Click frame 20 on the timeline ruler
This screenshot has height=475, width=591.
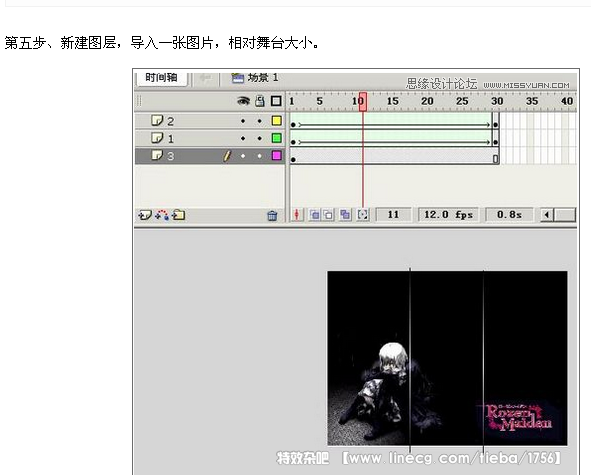tap(427, 101)
